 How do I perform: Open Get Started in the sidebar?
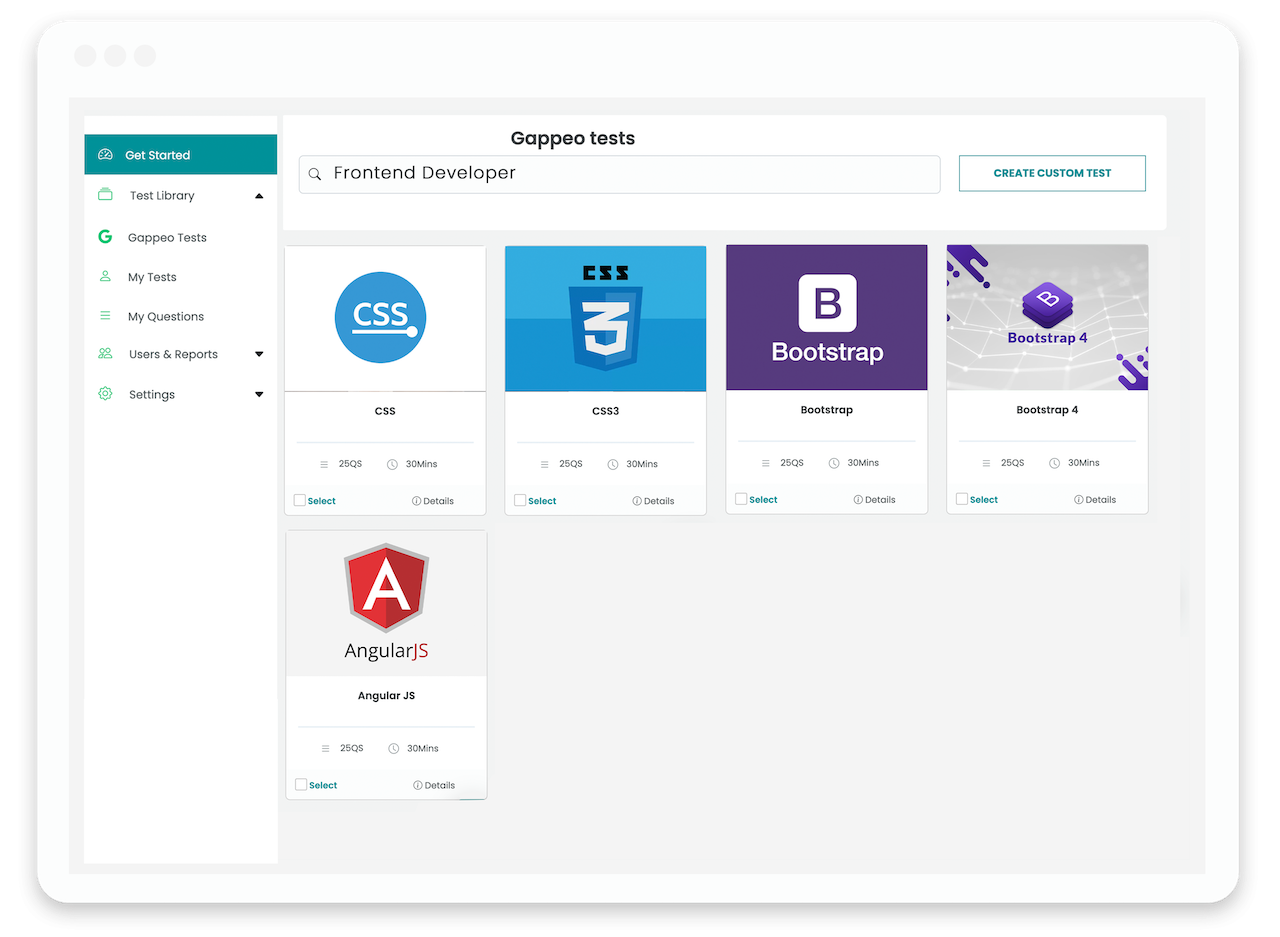180,155
